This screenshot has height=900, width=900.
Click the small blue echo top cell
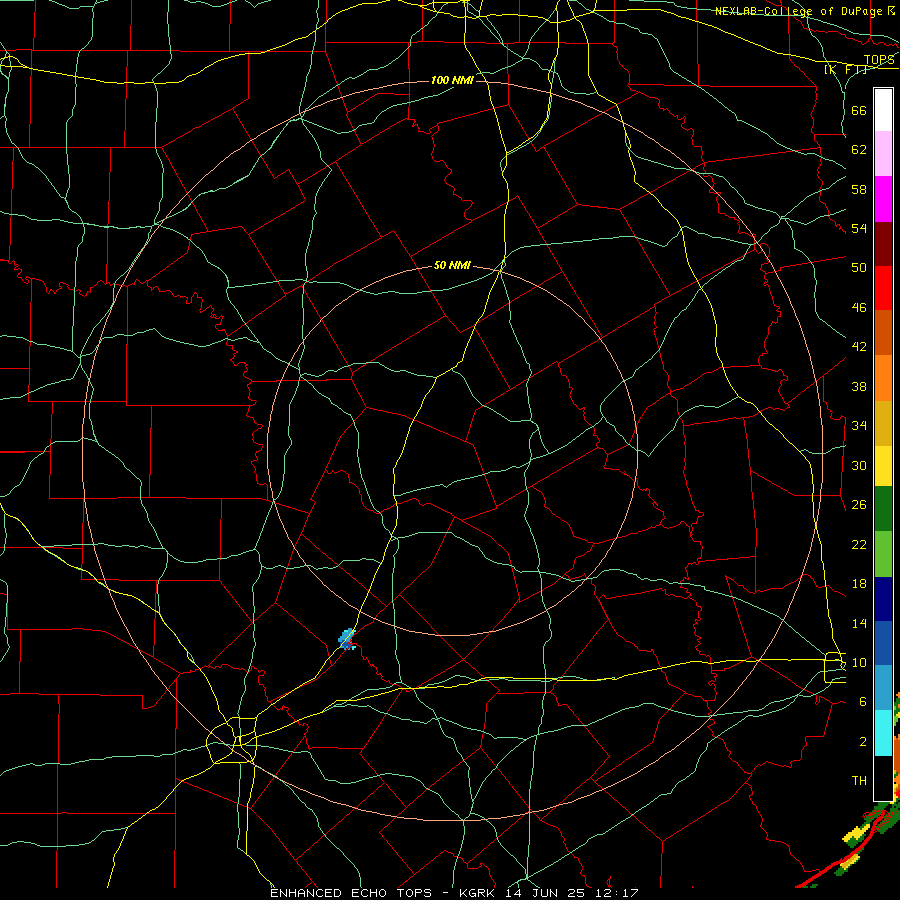coord(347,639)
